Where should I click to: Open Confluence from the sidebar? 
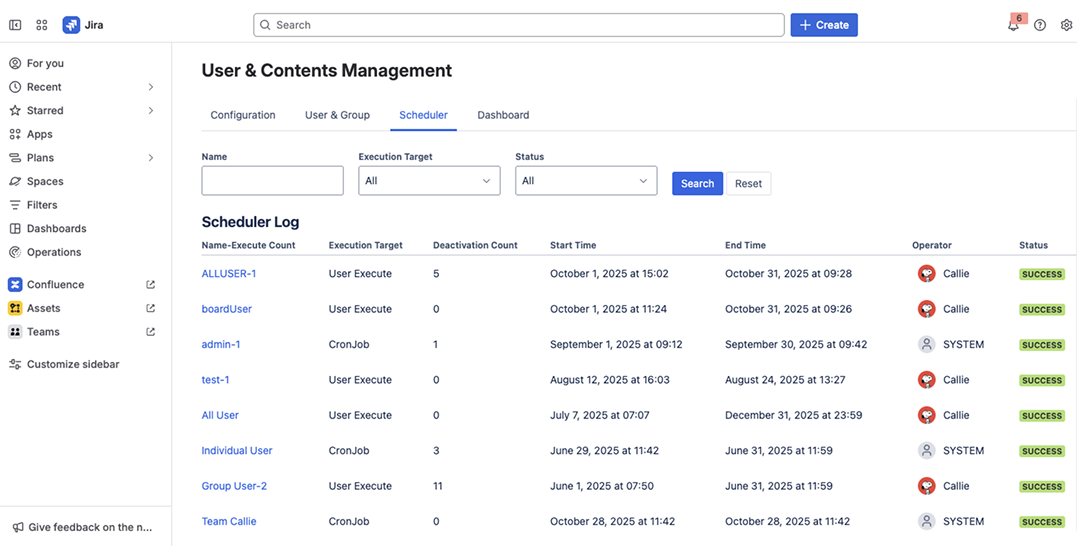click(55, 285)
